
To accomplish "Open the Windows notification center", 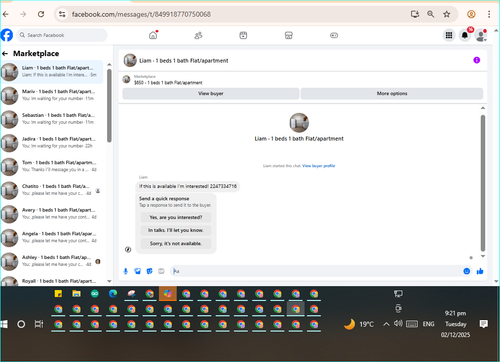I will [484, 324].
